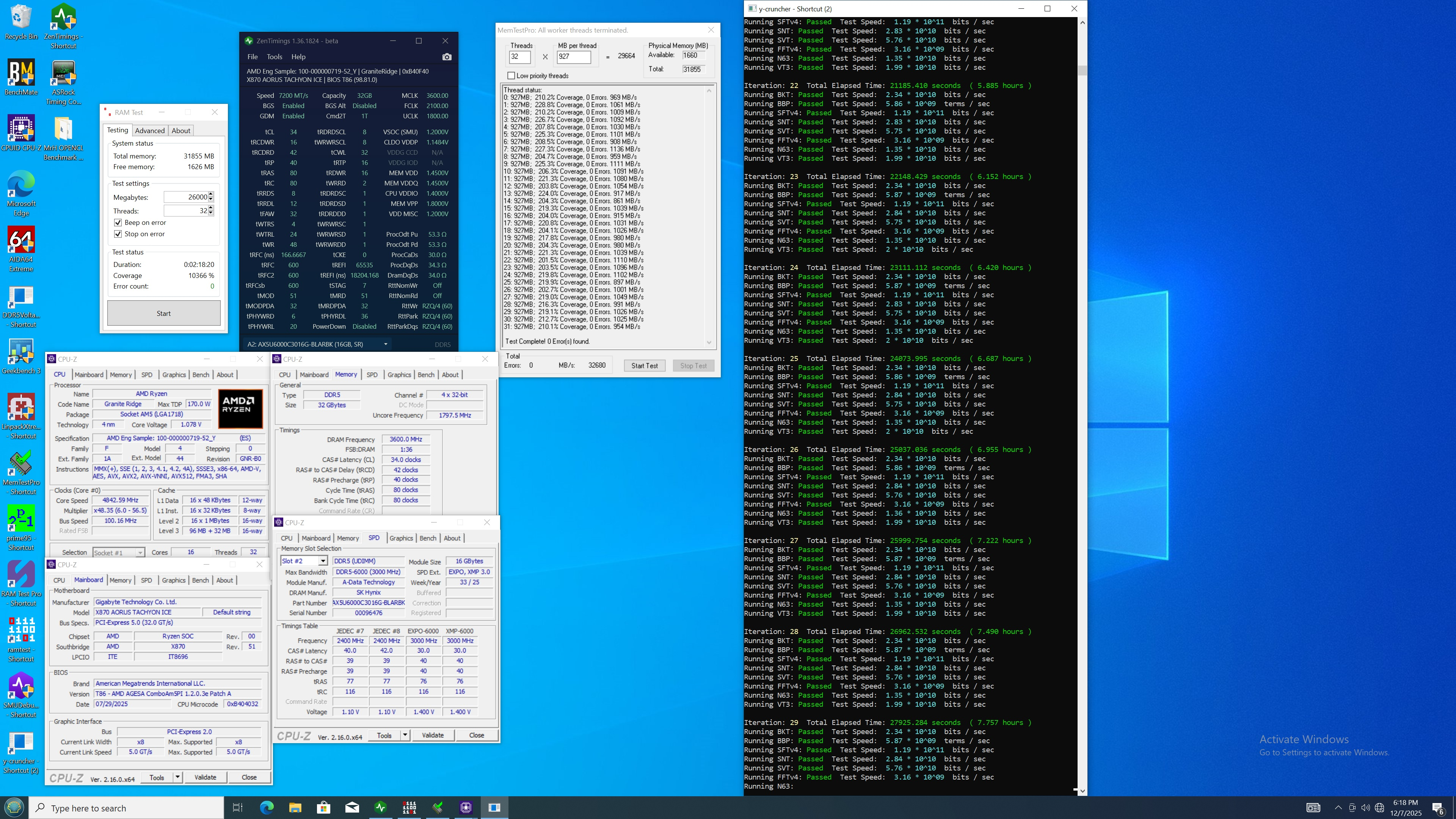The width and height of the screenshot is (1456, 819).
Task: Open the Help menu in ZenTimings
Action: (x=298, y=56)
